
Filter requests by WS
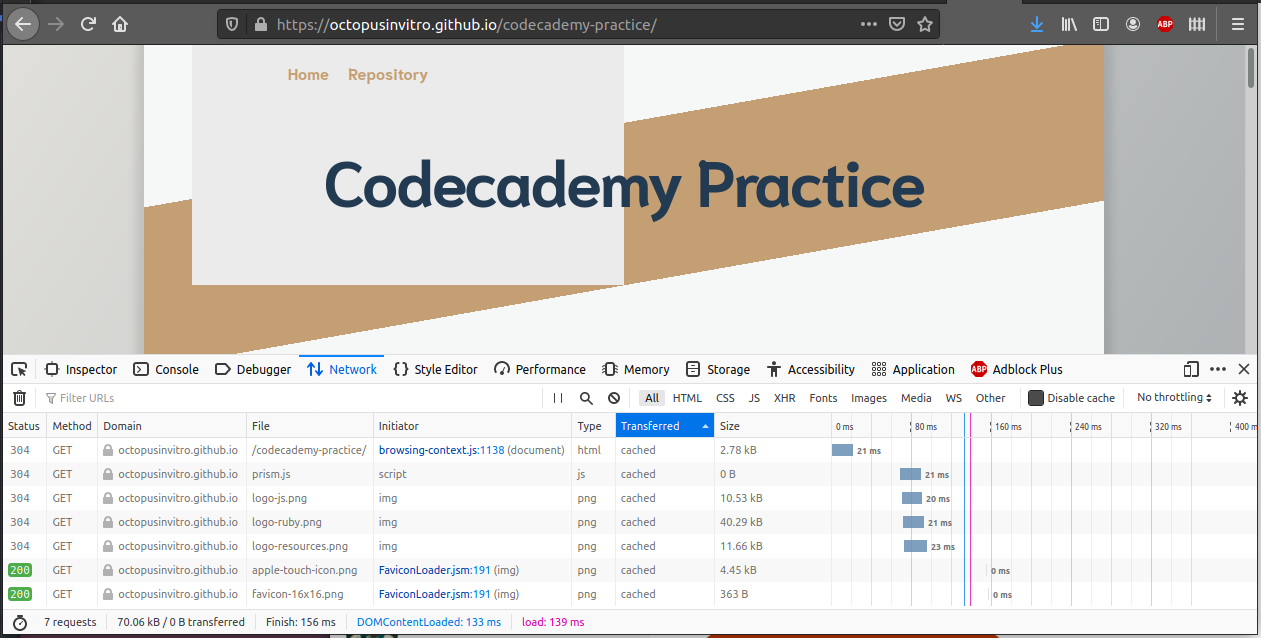pyautogui.click(x=954, y=398)
